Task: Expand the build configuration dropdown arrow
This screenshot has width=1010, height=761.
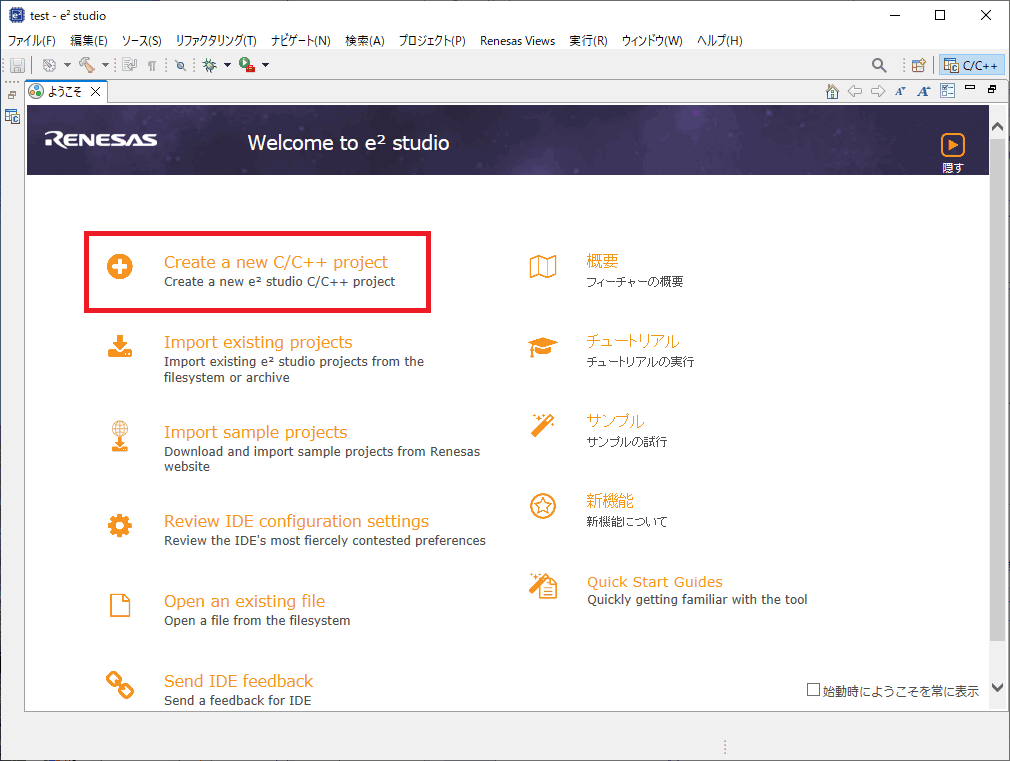Action: [x=67, y=65]
